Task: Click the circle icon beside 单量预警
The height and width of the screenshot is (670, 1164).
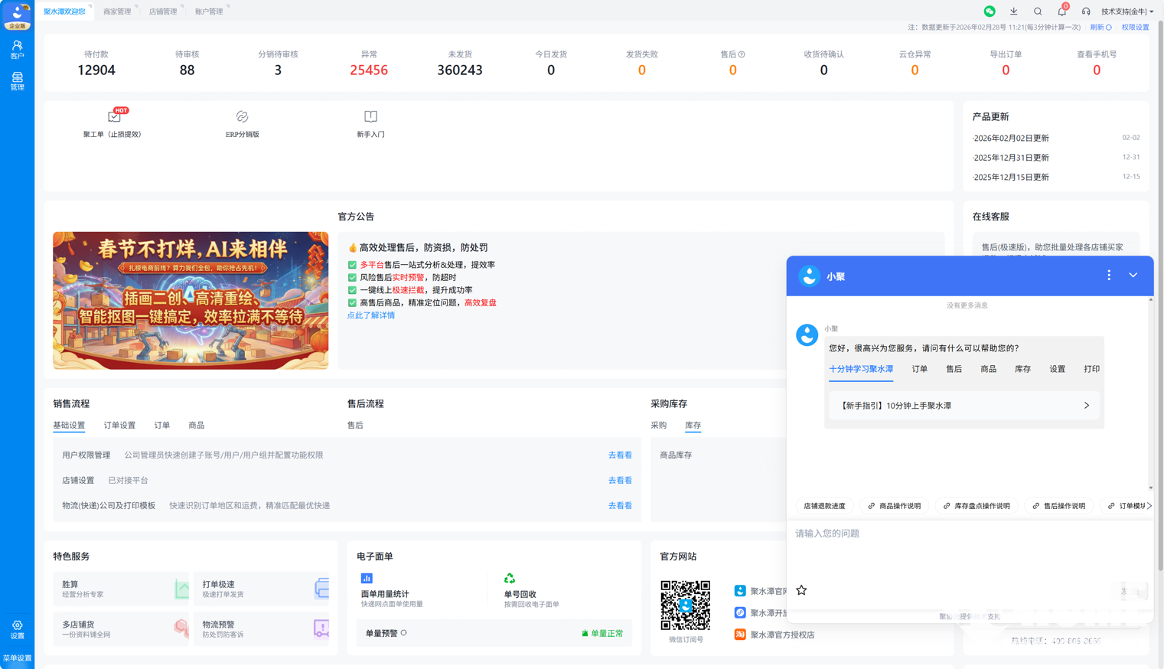Action: 404,633
